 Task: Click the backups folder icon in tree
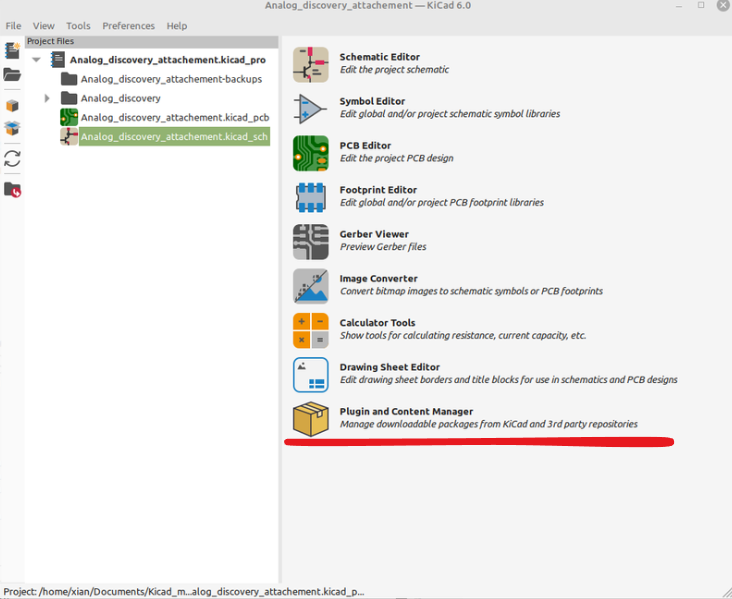[69, 79]
